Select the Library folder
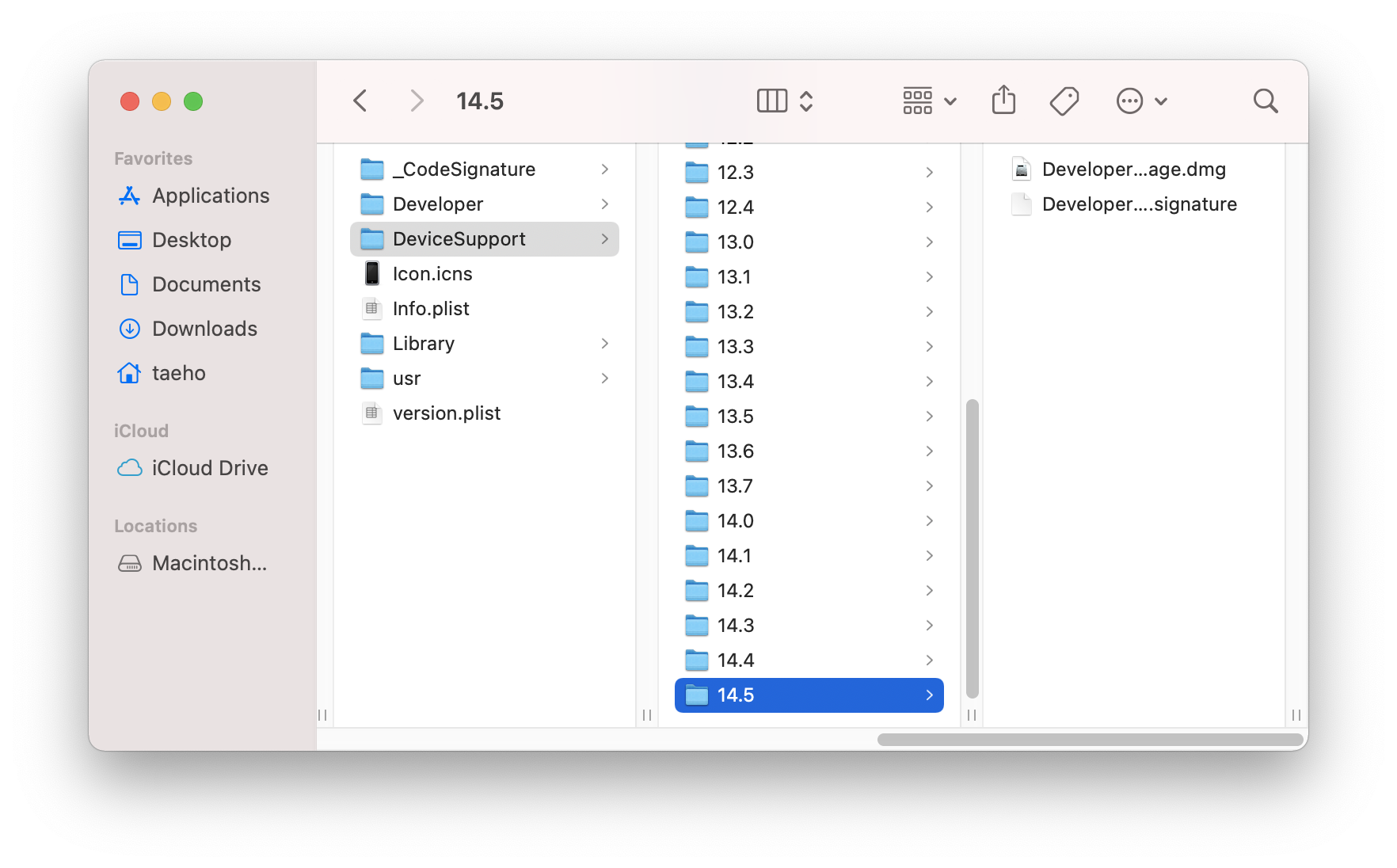 pyautogui.click(x=485, y=344)
